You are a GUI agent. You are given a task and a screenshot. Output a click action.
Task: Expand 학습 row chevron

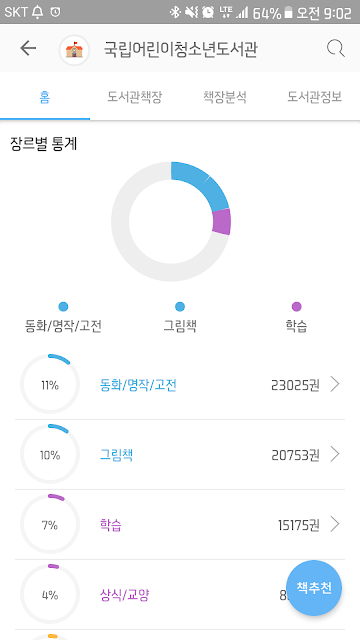[x=335, y=524]
